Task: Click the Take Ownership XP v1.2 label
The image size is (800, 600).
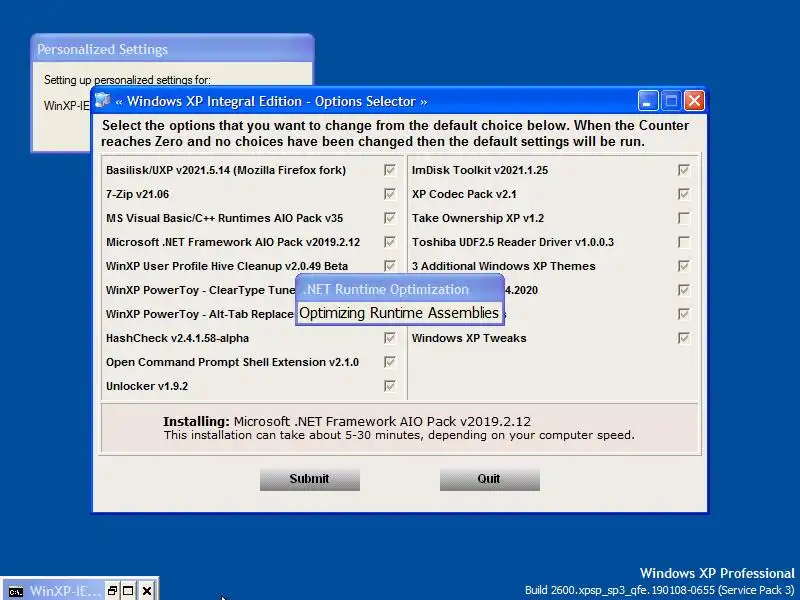Action: 478,218
